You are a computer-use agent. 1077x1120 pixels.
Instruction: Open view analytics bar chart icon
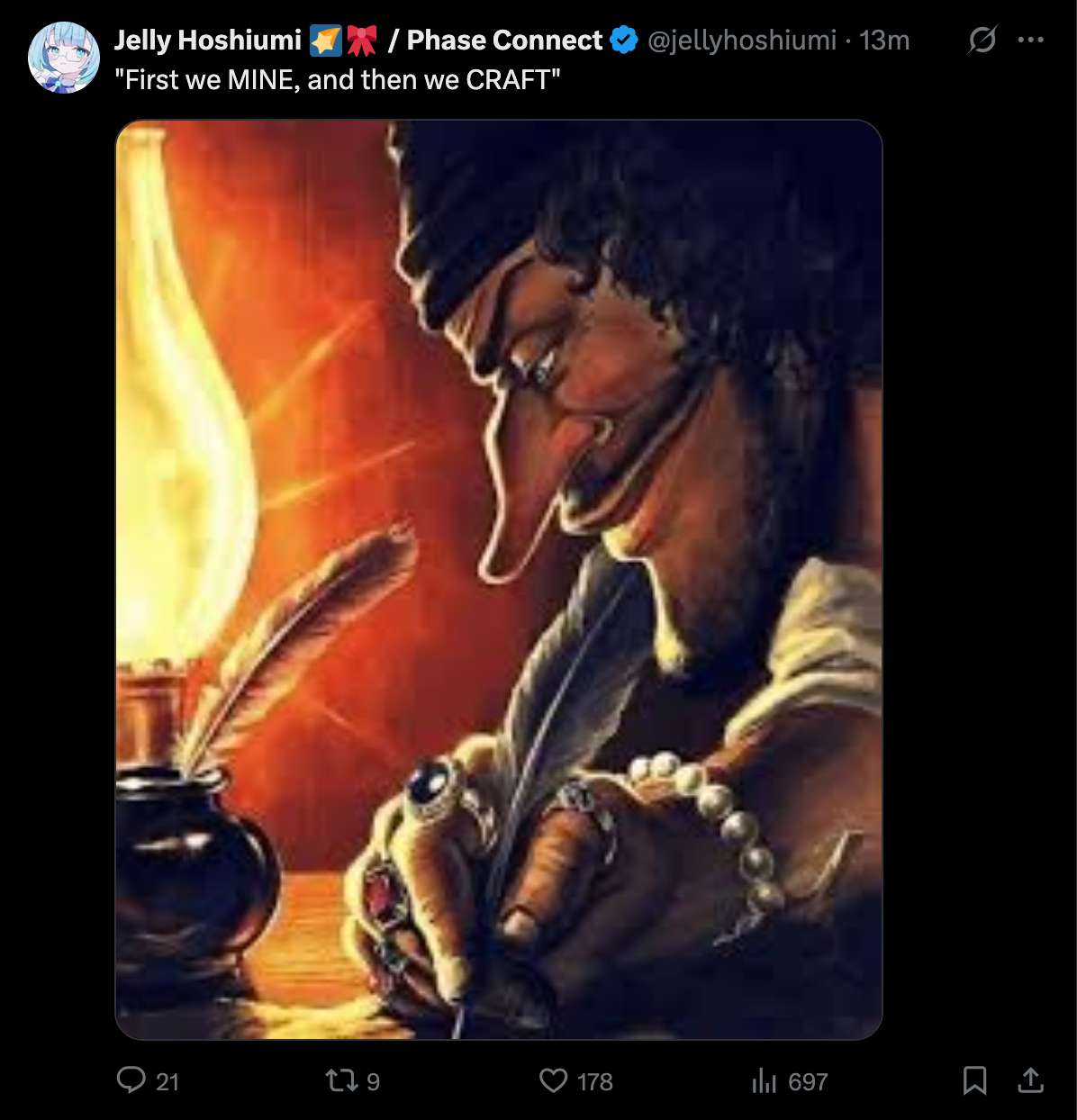pos(764,1080)
